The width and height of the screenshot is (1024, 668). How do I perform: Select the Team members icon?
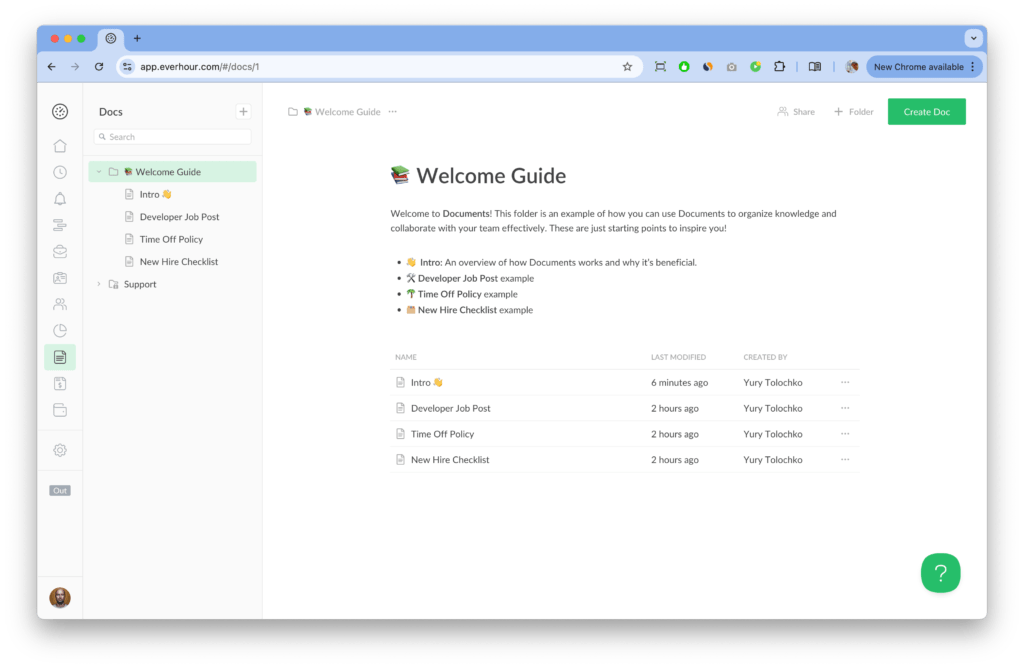pos(60,304)
